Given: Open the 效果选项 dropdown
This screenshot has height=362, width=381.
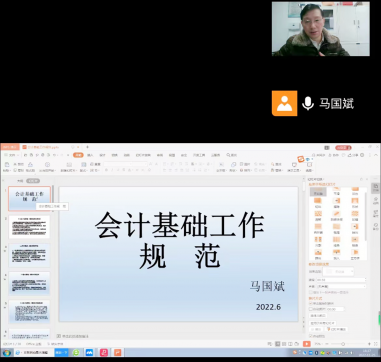Looking at the screenshot, I should pos(338,272).
